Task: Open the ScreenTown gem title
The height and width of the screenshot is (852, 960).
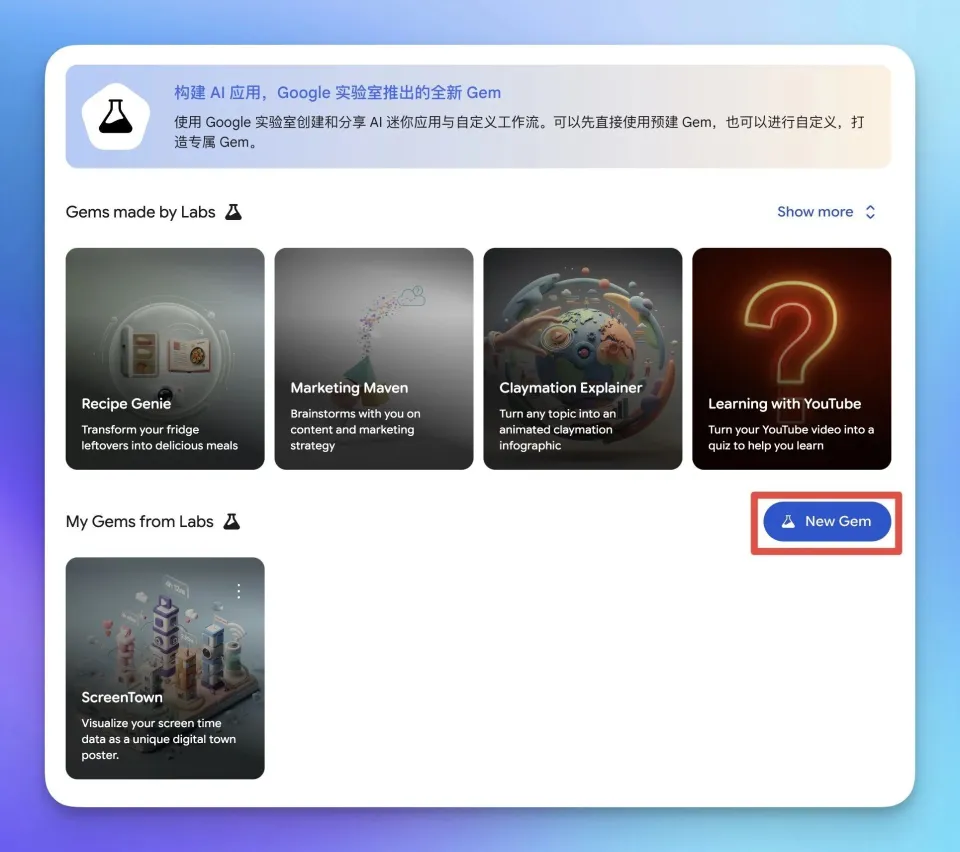Action: pos(122,697)
